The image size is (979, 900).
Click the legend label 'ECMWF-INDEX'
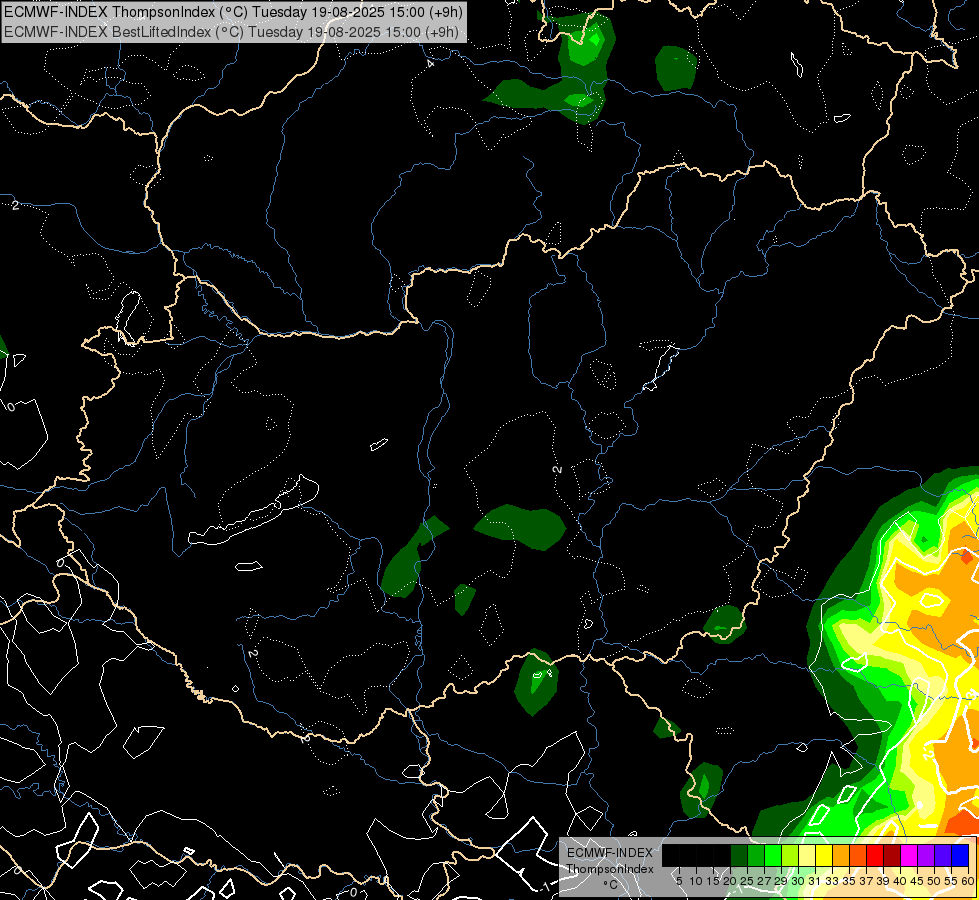[610, 853]
